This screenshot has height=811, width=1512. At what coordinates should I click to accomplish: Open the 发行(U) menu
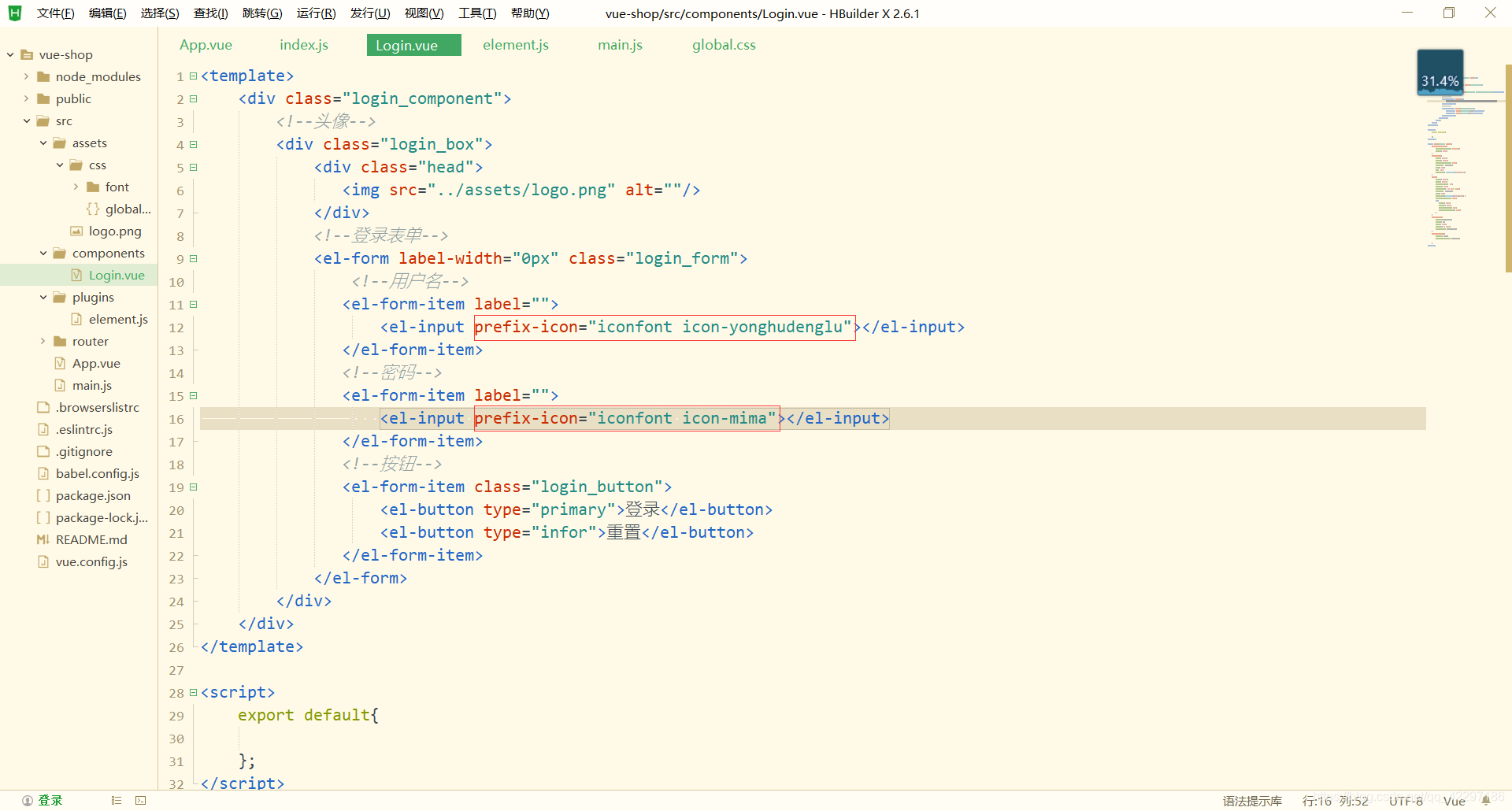click(370, 13)
